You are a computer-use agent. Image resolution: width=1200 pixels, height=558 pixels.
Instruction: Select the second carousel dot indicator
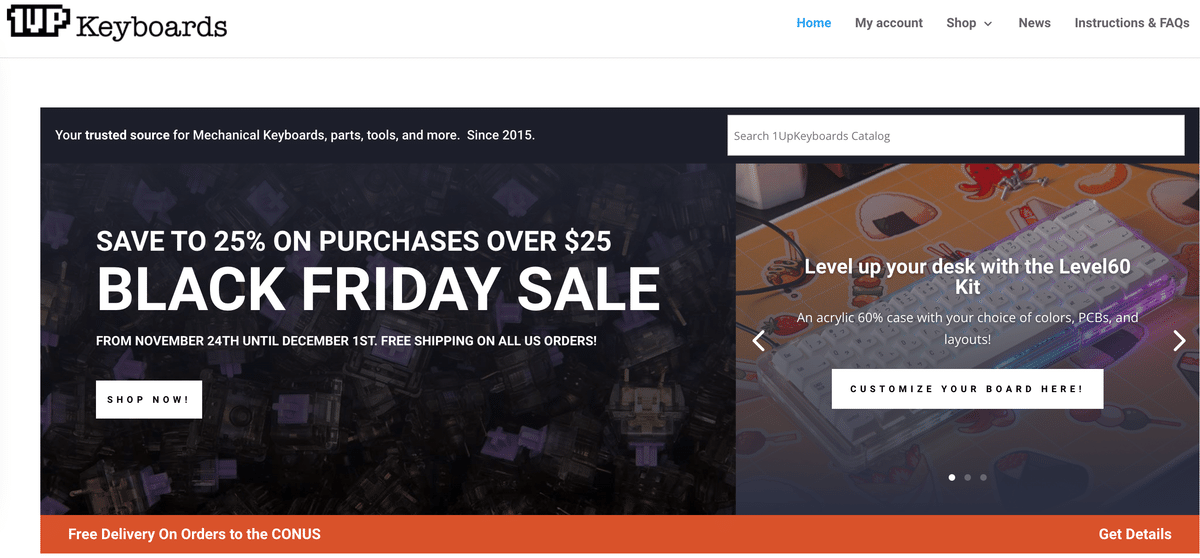click(967, 478)
